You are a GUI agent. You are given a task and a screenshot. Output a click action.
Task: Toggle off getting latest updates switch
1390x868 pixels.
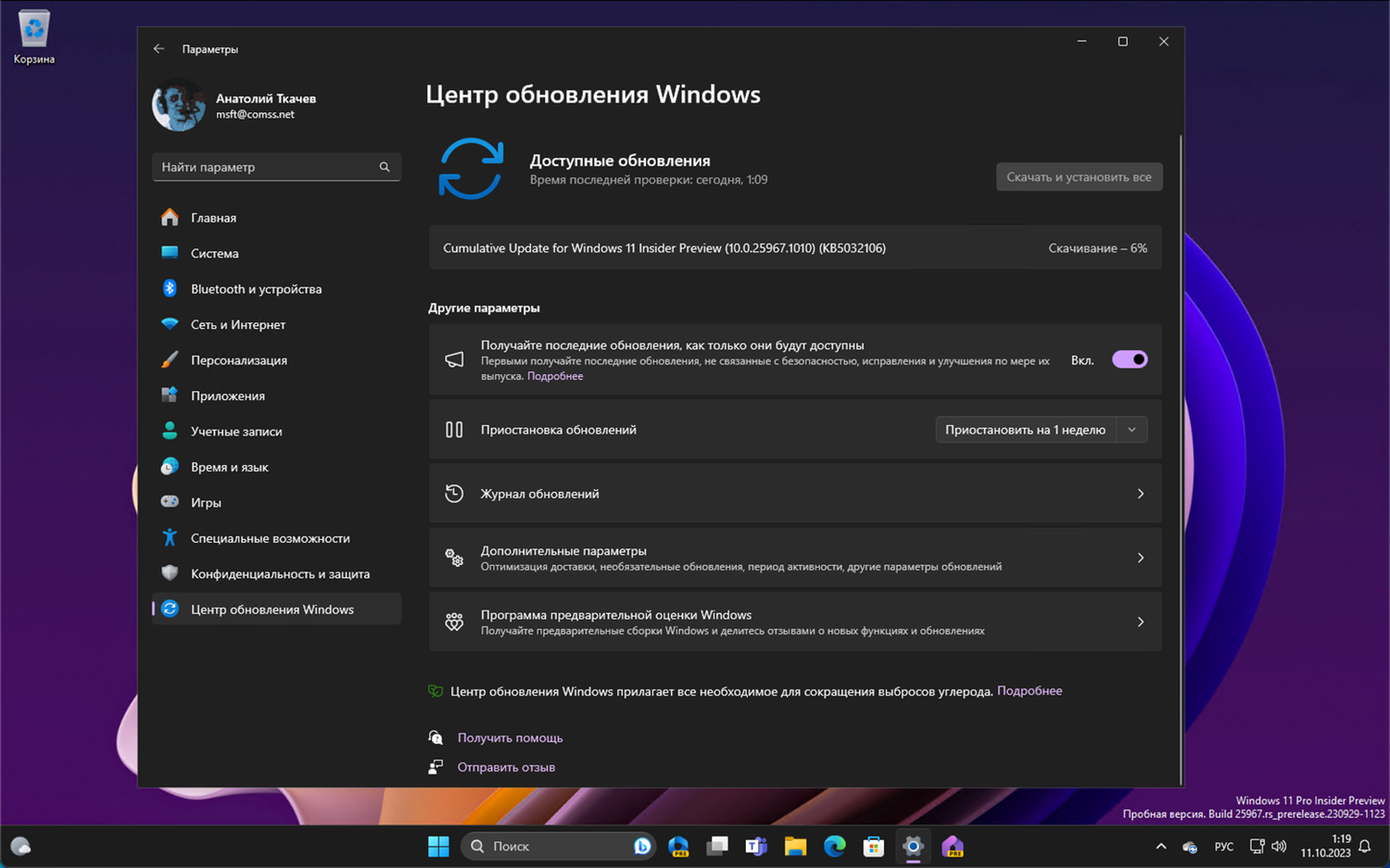(1130, 359)
